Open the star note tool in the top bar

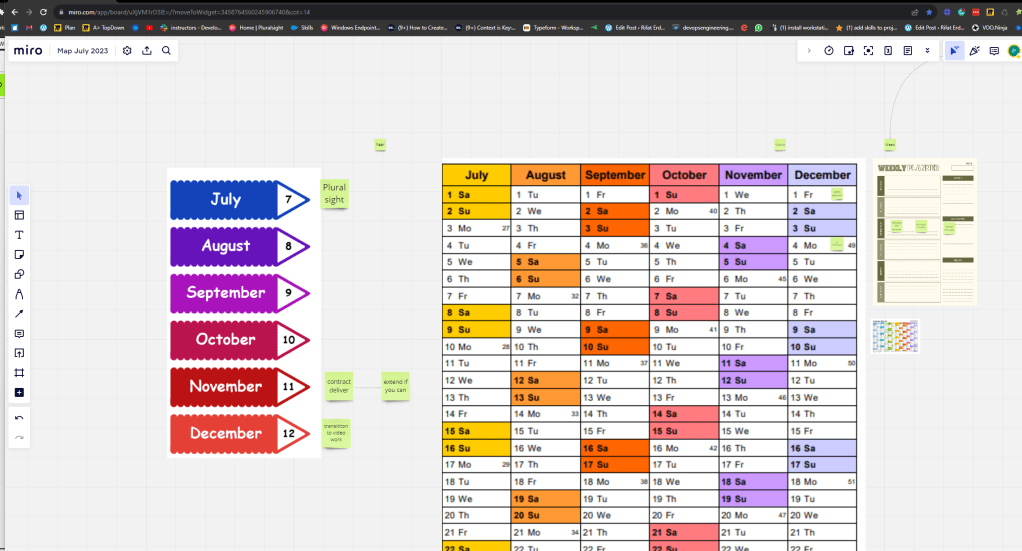(x=849, y=50)
